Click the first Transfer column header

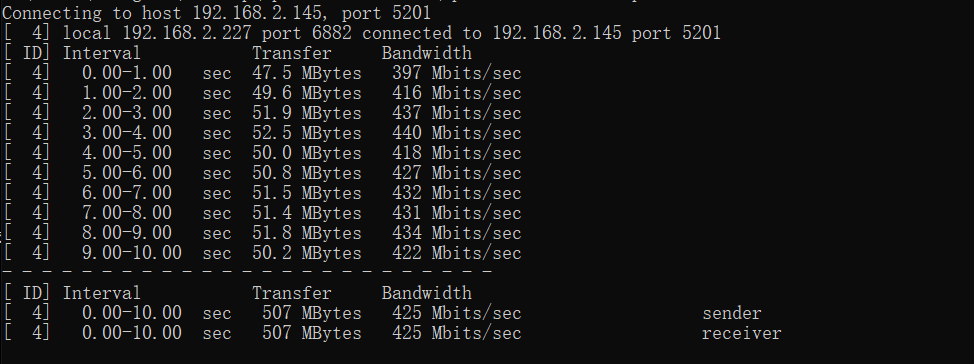tap(292, 53)
